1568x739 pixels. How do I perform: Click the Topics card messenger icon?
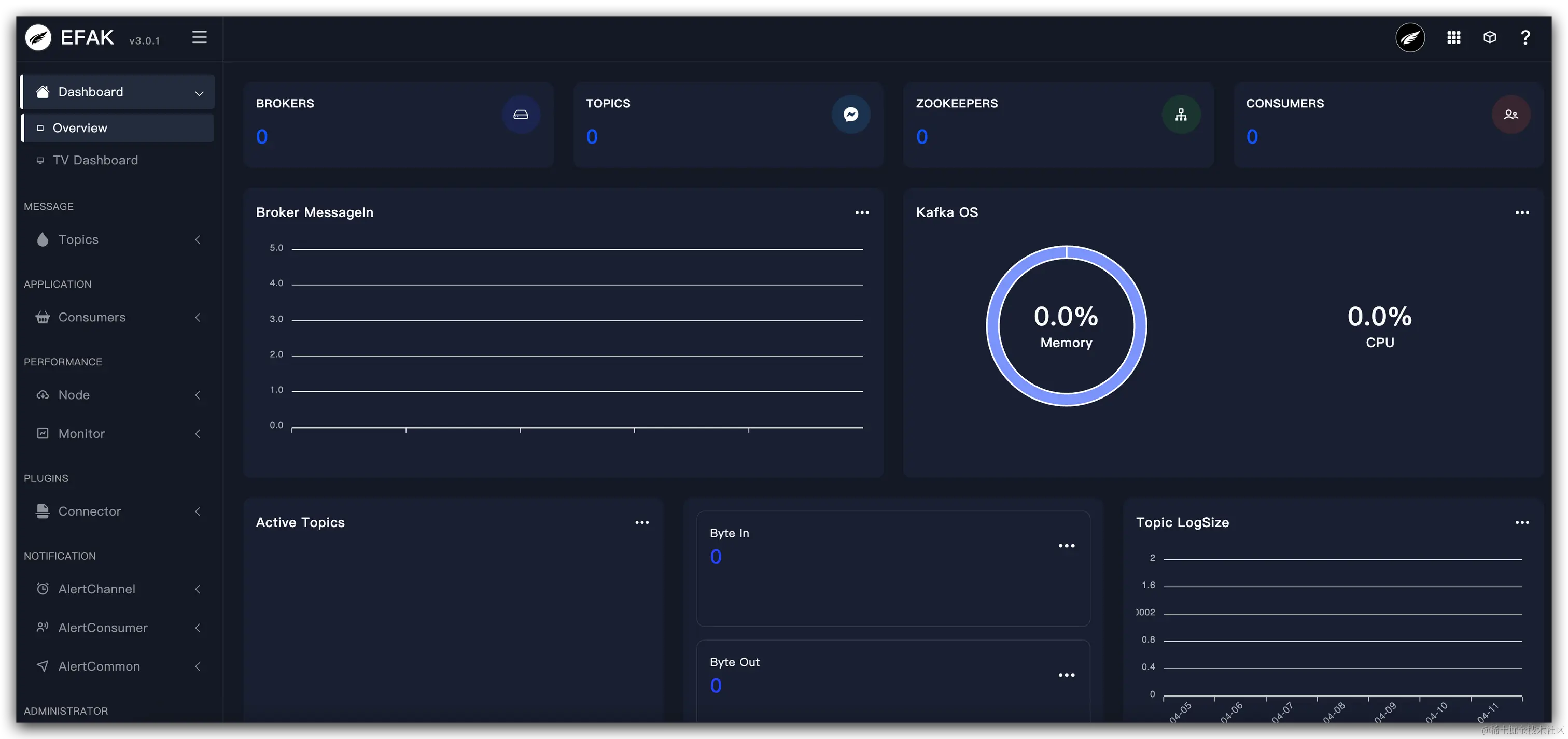tap(851, 115)
